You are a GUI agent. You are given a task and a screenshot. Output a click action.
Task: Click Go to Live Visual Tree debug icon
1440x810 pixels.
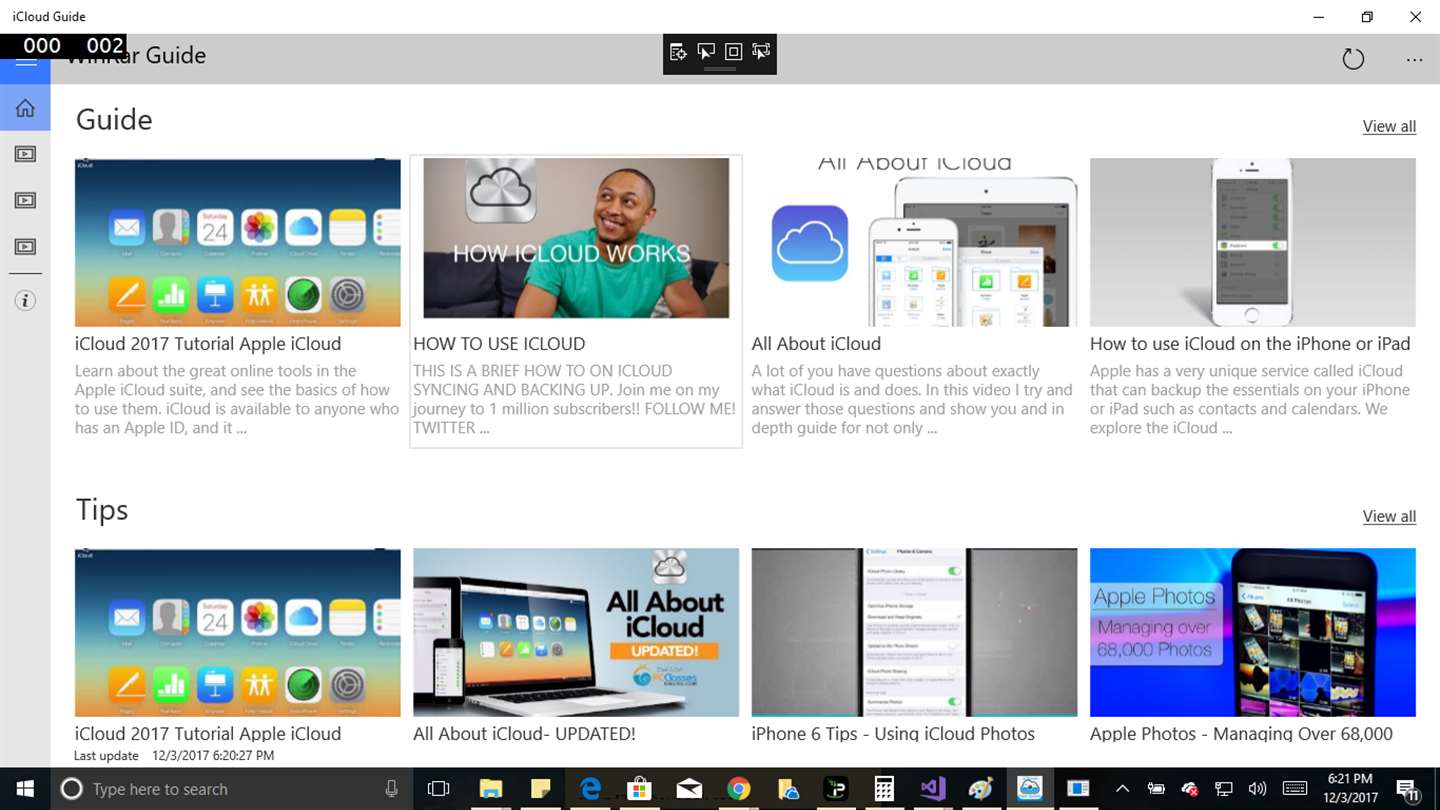tap(678, 52)
